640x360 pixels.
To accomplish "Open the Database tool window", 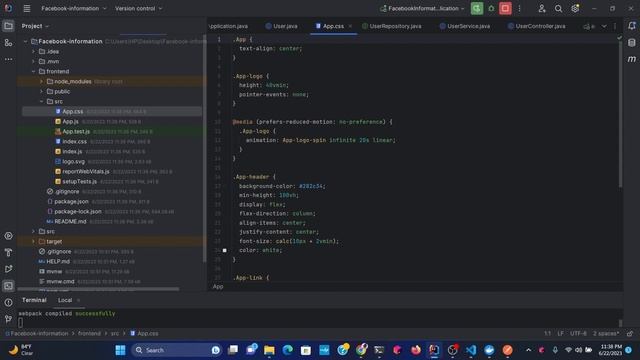I will pos(632,42).
